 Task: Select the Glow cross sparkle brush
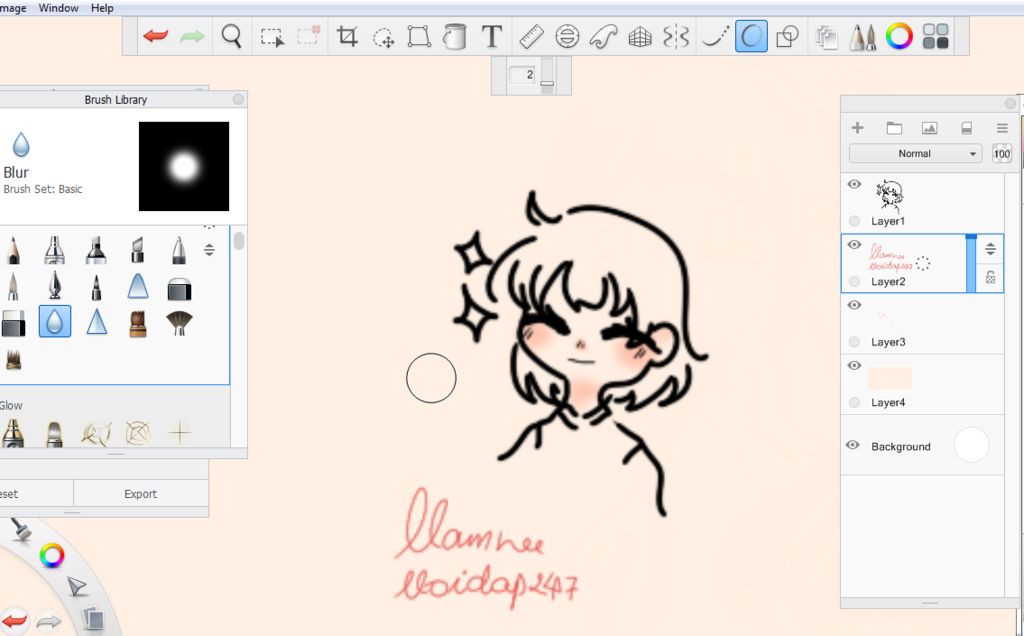tap(180, 432)
